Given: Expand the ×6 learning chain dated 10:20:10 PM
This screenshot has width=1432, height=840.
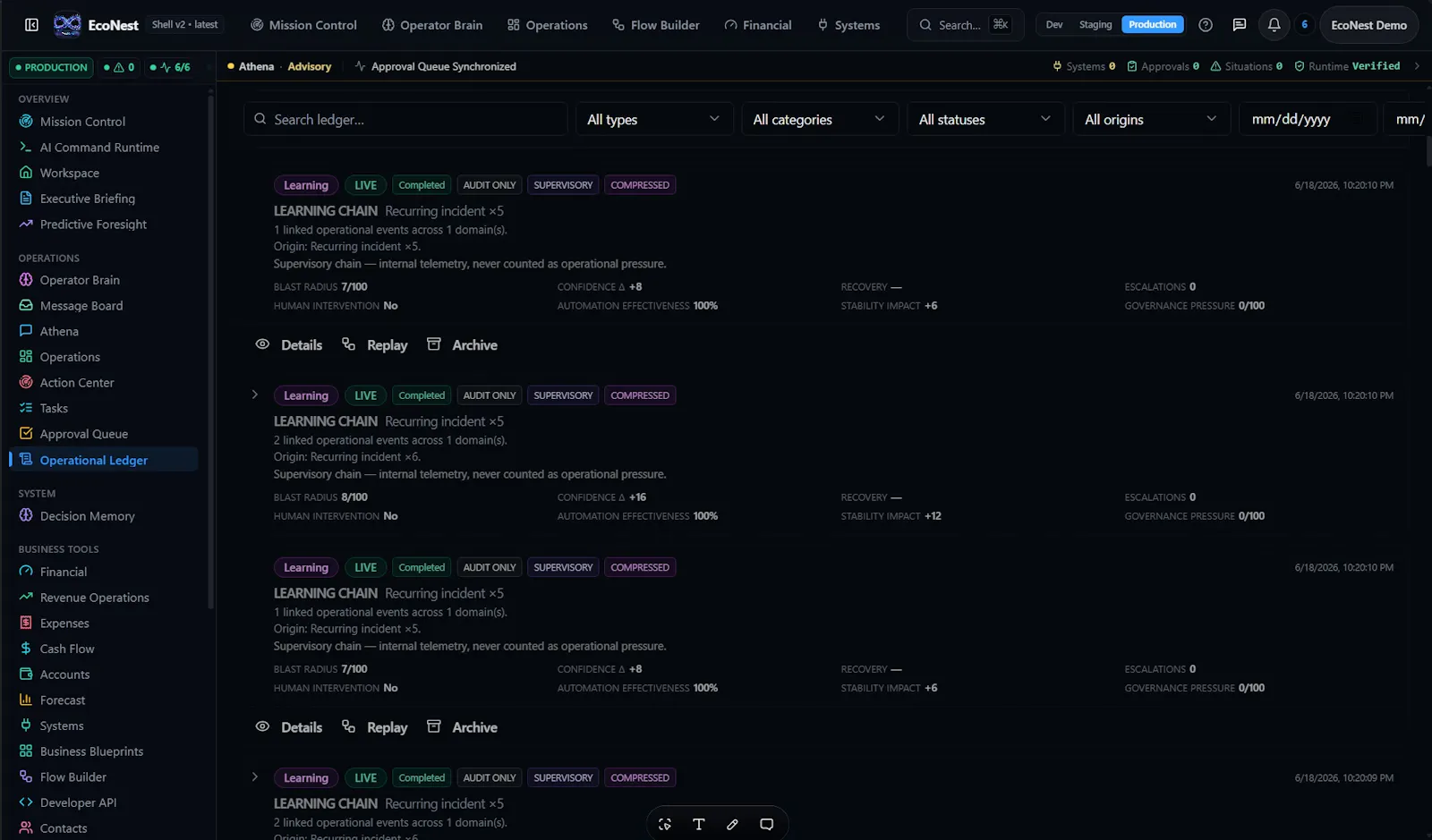Looking at the screenshot, I should [255, 395].
